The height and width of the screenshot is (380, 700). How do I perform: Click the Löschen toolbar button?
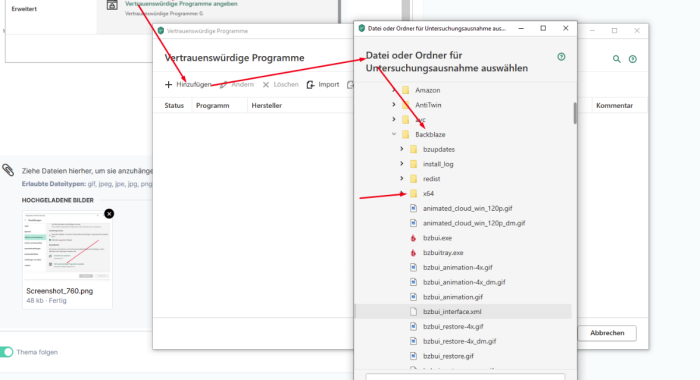(280, 84)
